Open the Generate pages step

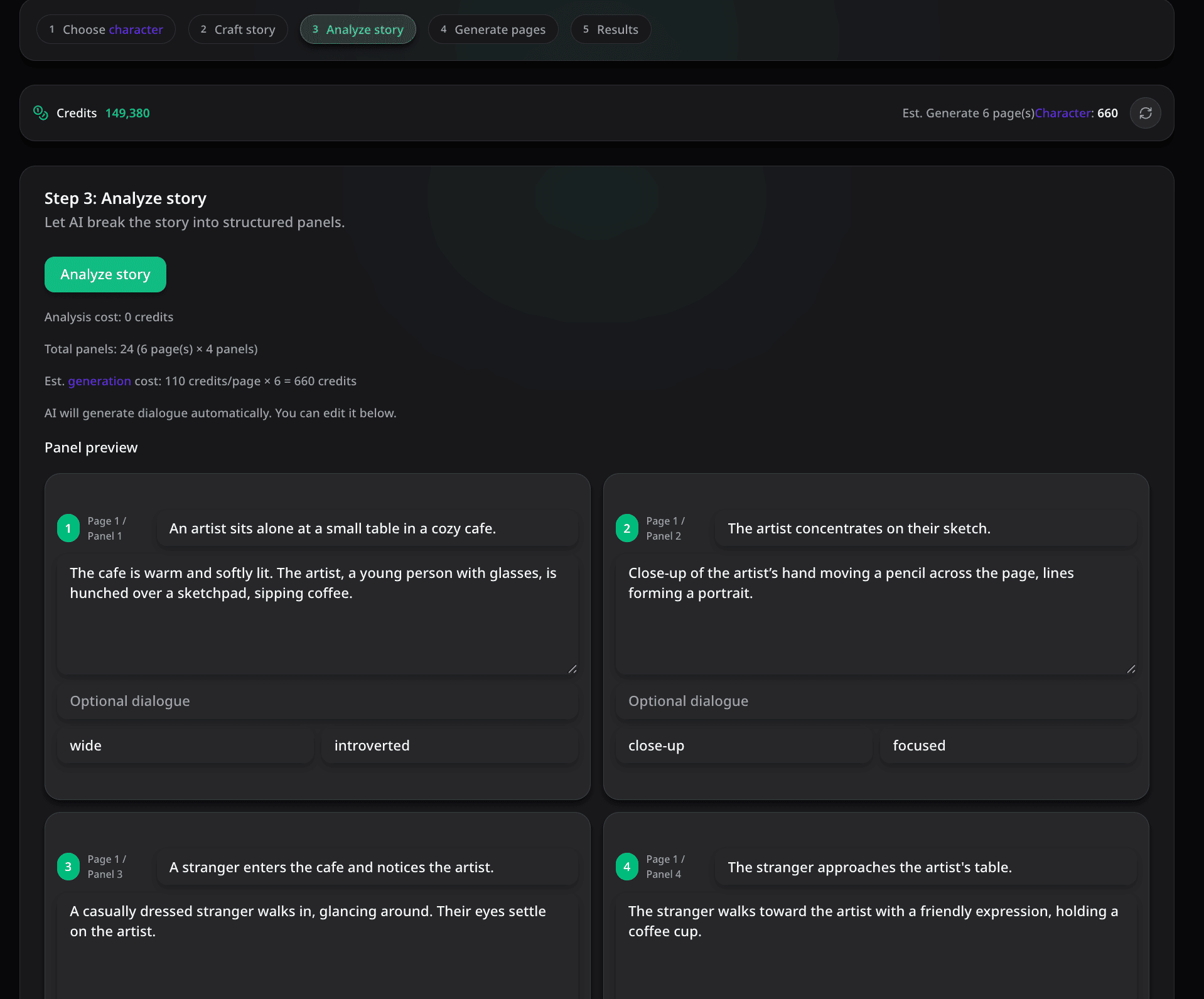pyautogui.click(x=493, y=29)
